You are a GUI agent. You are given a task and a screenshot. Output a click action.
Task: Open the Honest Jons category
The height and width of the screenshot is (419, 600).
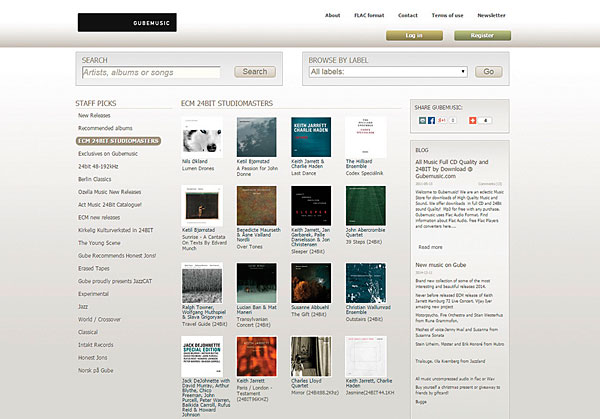coord(93,358)
